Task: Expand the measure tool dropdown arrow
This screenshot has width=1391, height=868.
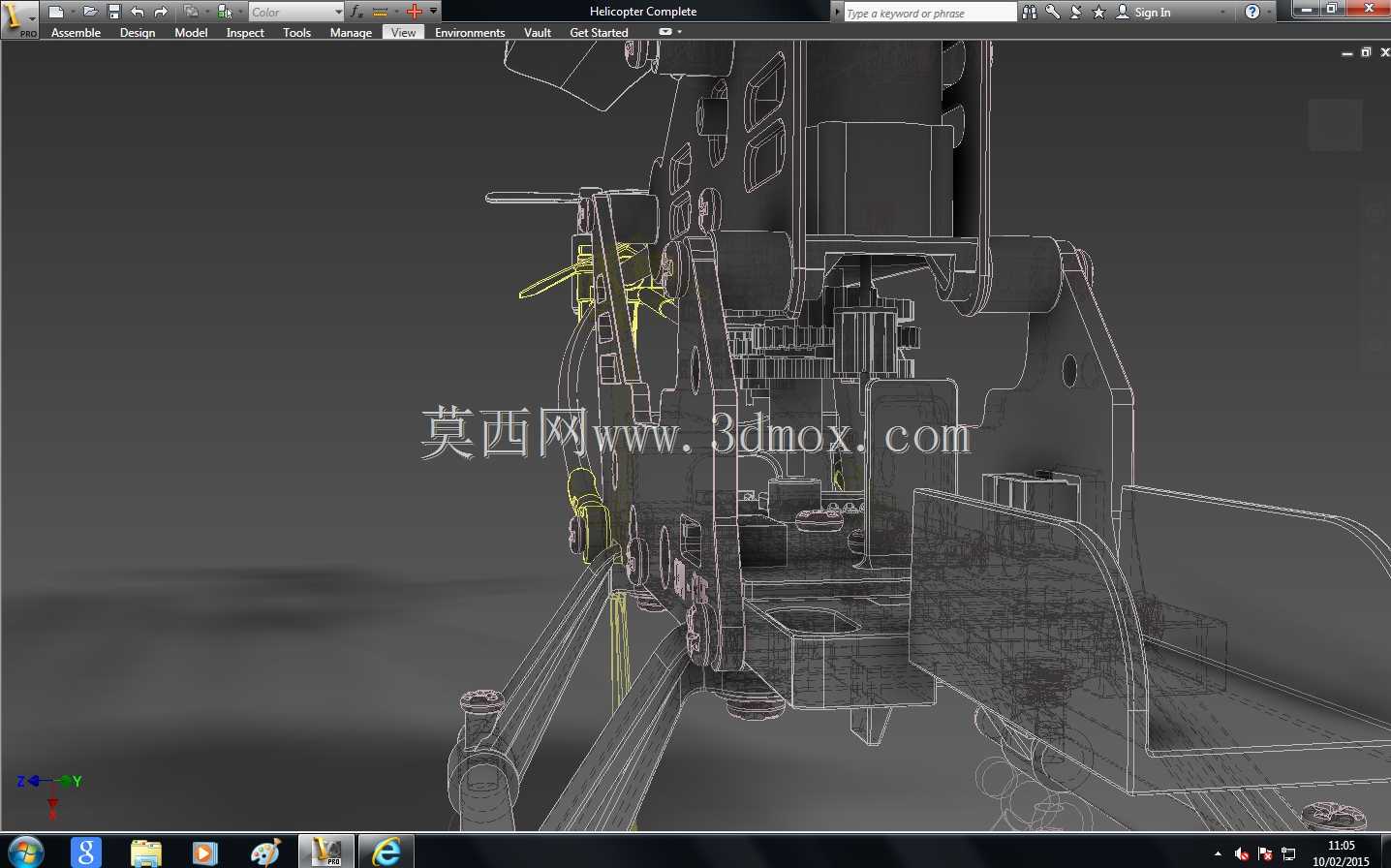Action: click(395, 12)
